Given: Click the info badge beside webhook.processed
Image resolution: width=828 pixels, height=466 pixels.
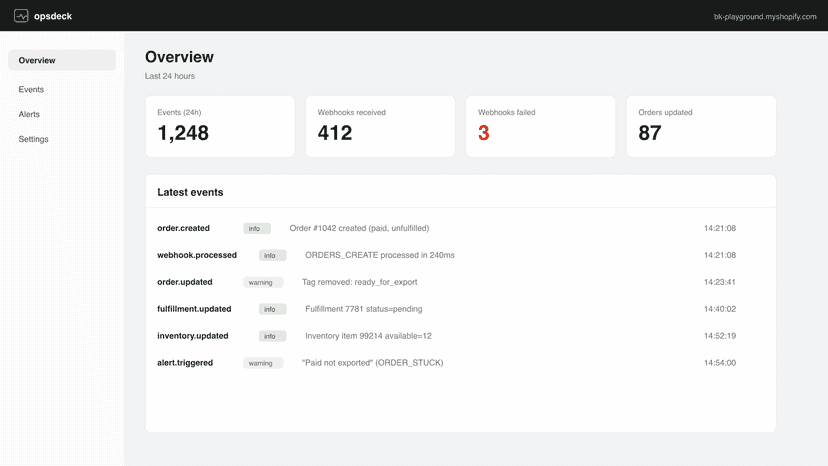Looking at the screenshot, I should [x=272, y=255].
